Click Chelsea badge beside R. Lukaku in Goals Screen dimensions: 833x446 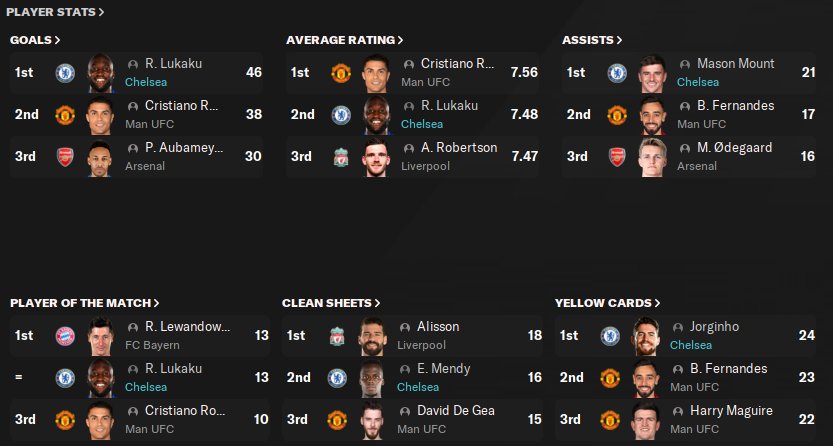pos(65,72)
